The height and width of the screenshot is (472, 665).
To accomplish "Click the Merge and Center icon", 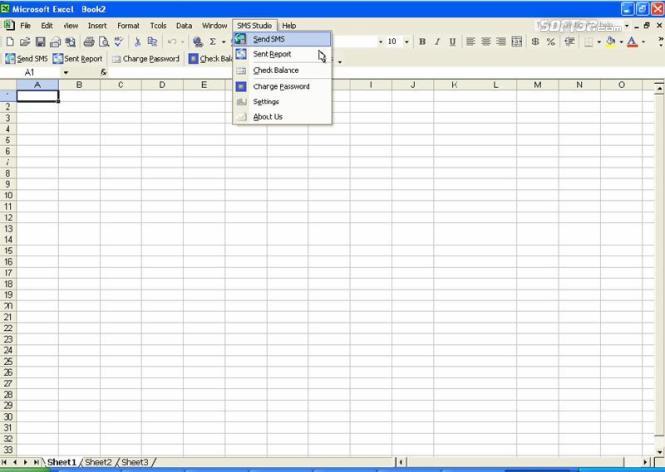I will (517, 42).
